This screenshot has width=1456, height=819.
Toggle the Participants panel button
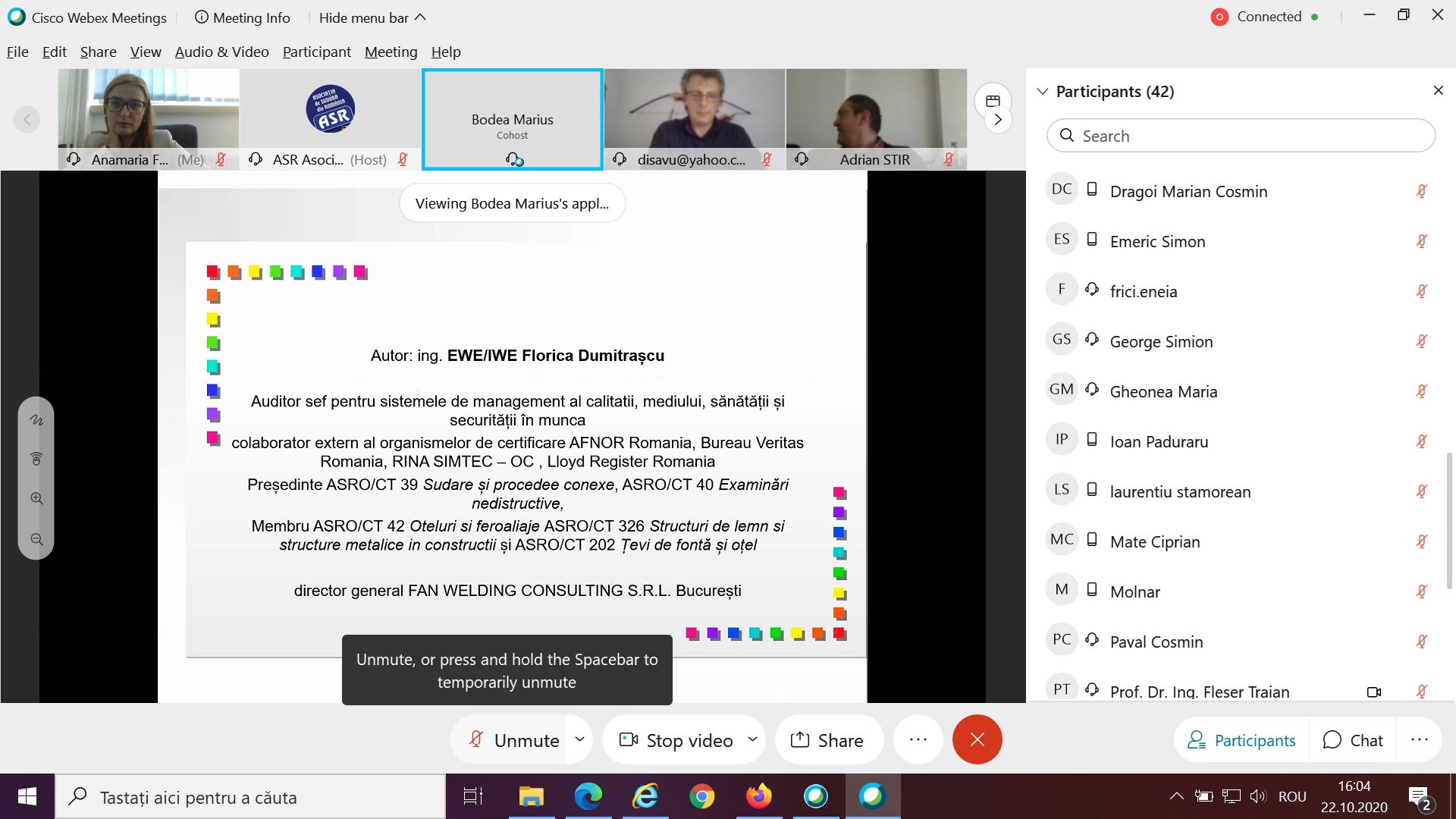[x=1241, y=740]
